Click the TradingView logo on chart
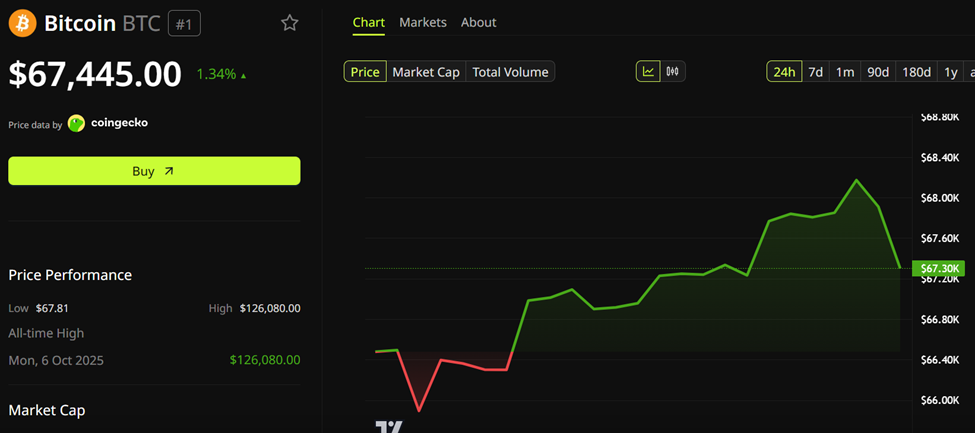 [x=389, y=427]
